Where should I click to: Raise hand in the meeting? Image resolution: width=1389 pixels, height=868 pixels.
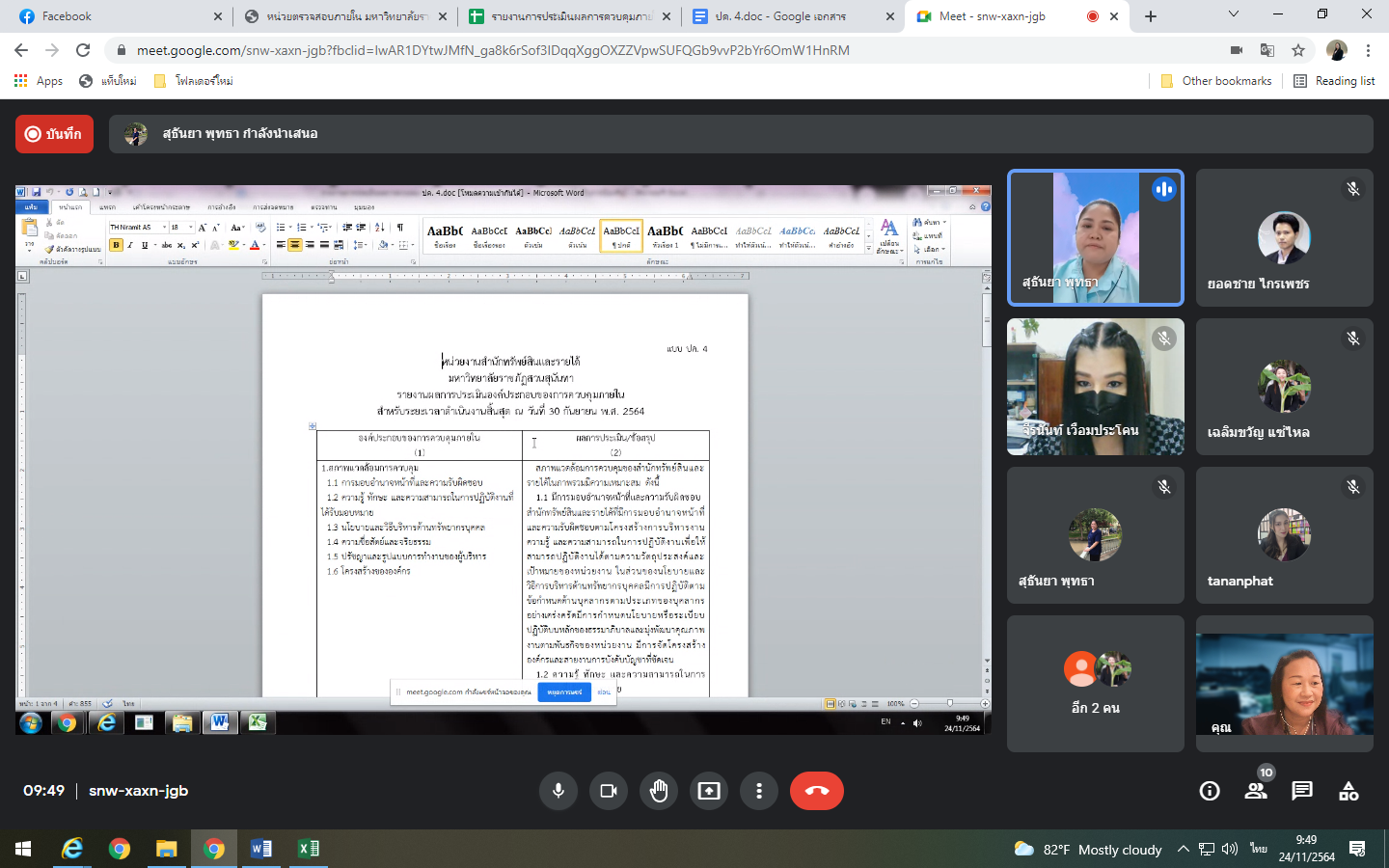[x=659, y=791]
